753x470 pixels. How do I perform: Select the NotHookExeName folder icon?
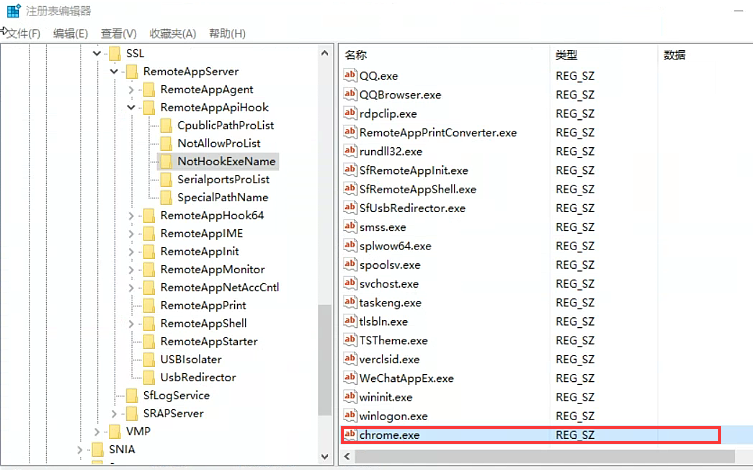coord(166,161)
